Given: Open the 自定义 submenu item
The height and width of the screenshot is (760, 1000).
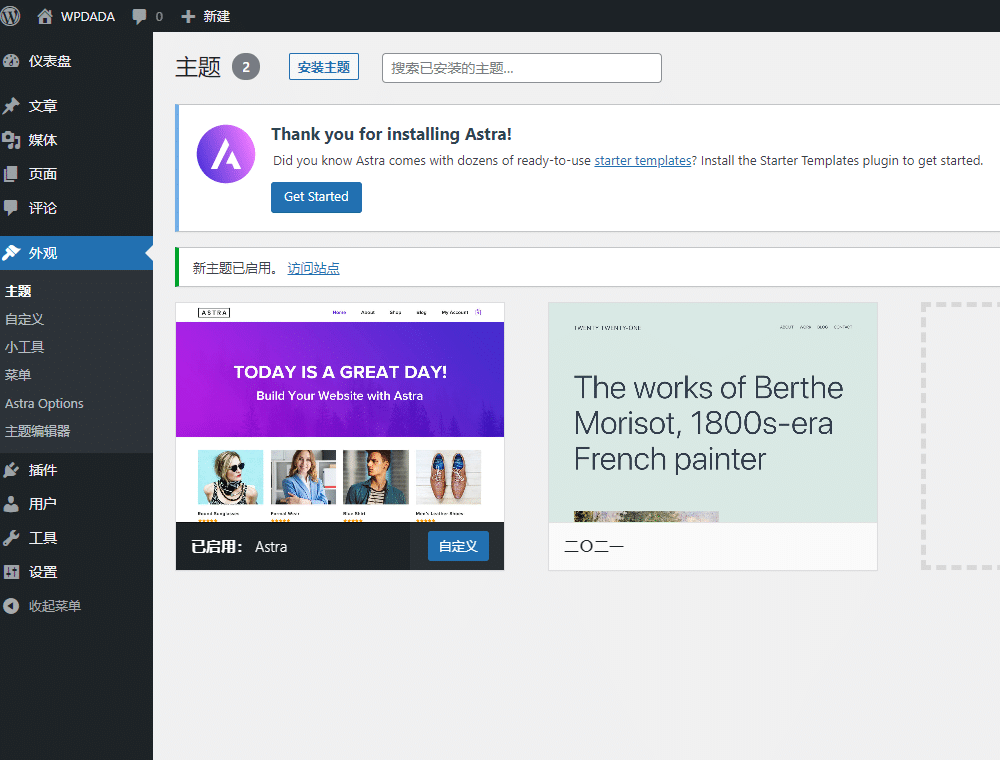Looking at the screenshot, I should click(24, 319).
